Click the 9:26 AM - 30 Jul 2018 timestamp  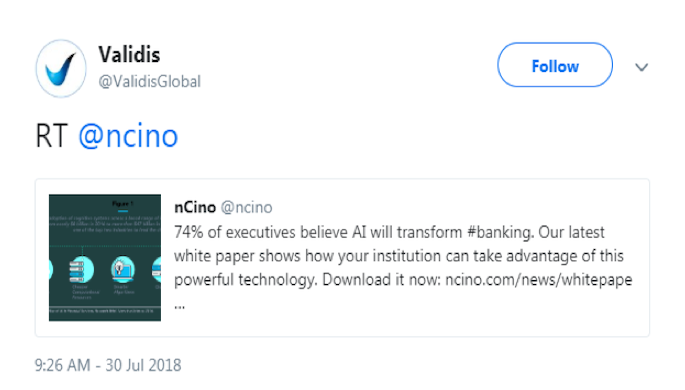pos(108,365)
